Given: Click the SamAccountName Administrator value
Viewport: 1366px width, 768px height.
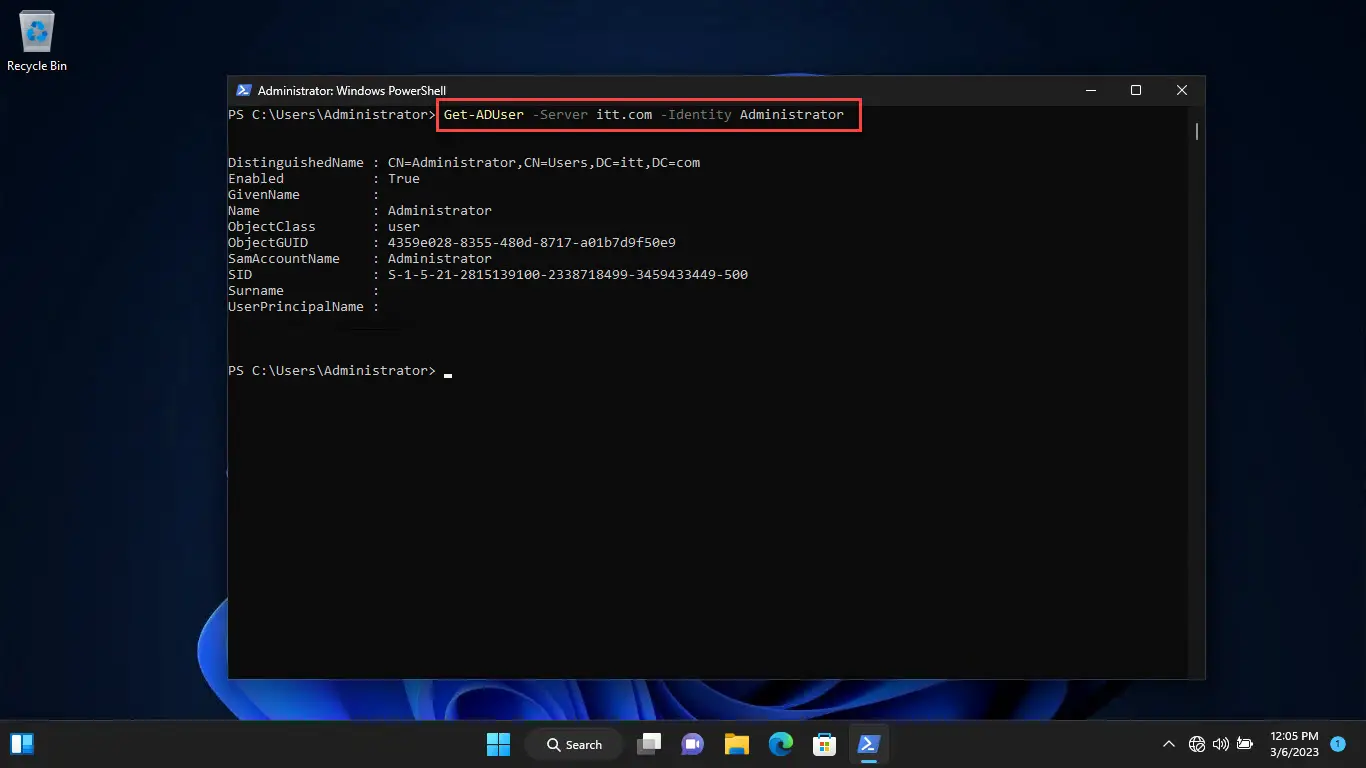Looking at the screenshot, I should click(440, 259).
